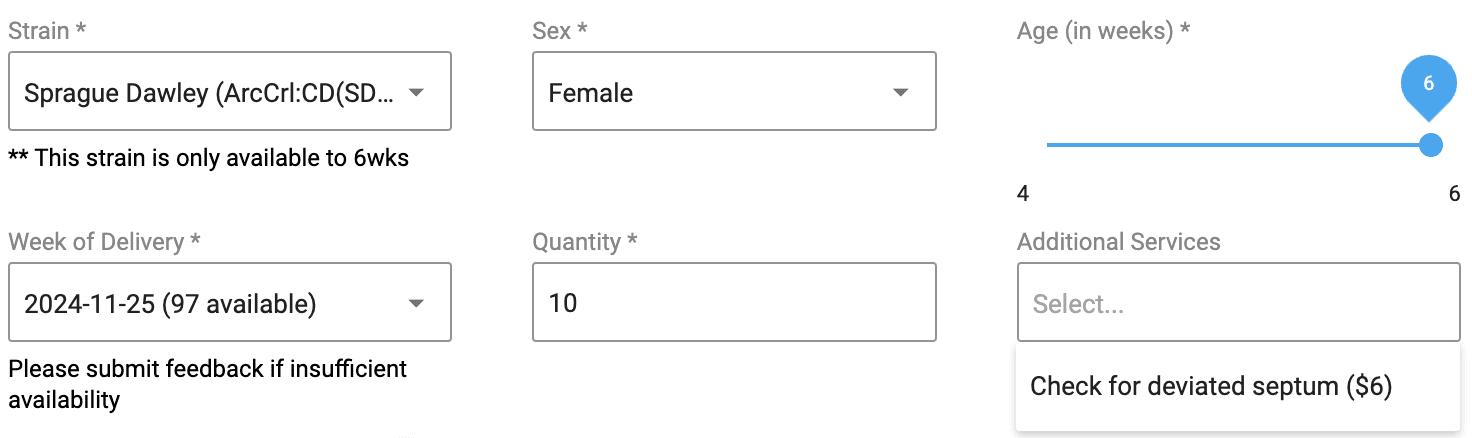
Task: Open the Additional Services select box
Action: coord(1238,303)
